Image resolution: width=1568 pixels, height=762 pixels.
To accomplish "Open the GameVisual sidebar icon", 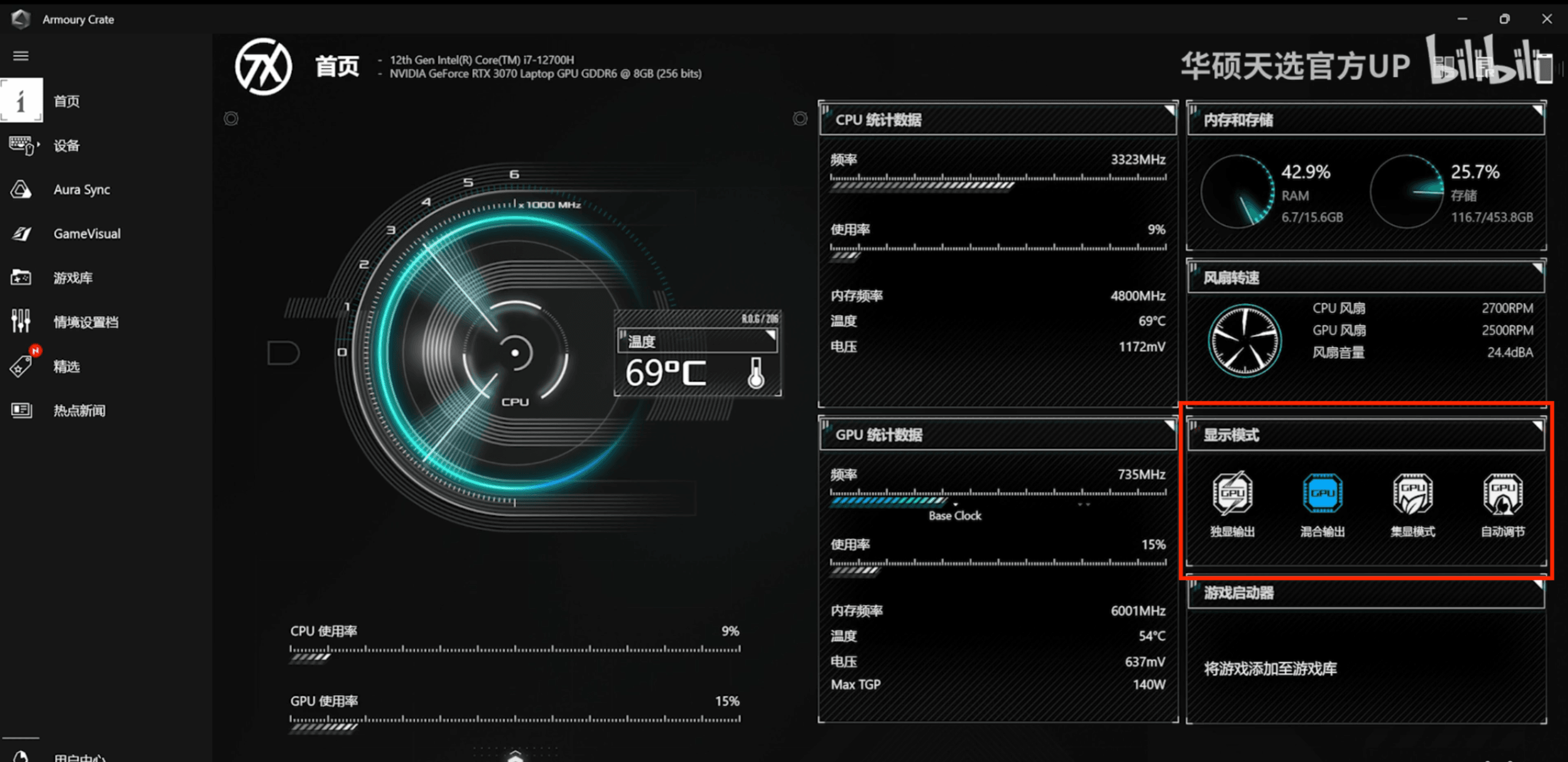I will click(x=21, y=234).
